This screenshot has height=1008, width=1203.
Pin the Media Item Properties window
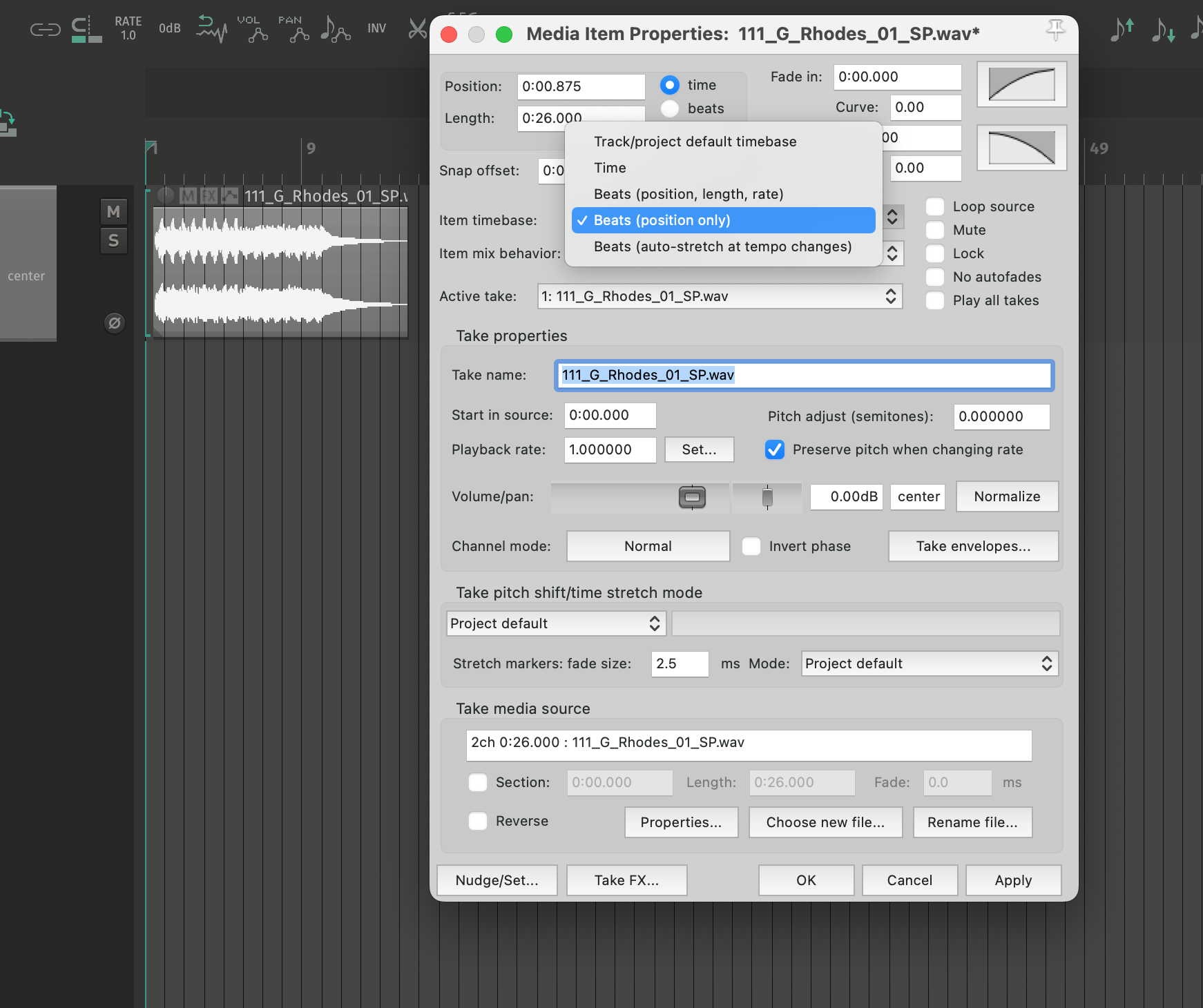[x=1055, y=30]
